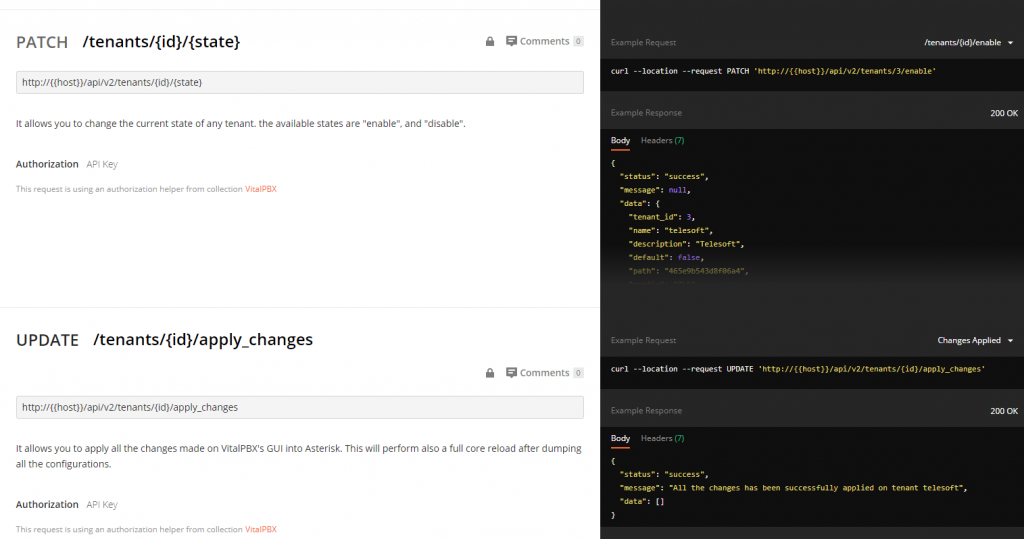Image resolution: width=1024 pixels, height=539 pixels.
Task: Click the "name": "telesoft" response line
Action: coord(671,231)
